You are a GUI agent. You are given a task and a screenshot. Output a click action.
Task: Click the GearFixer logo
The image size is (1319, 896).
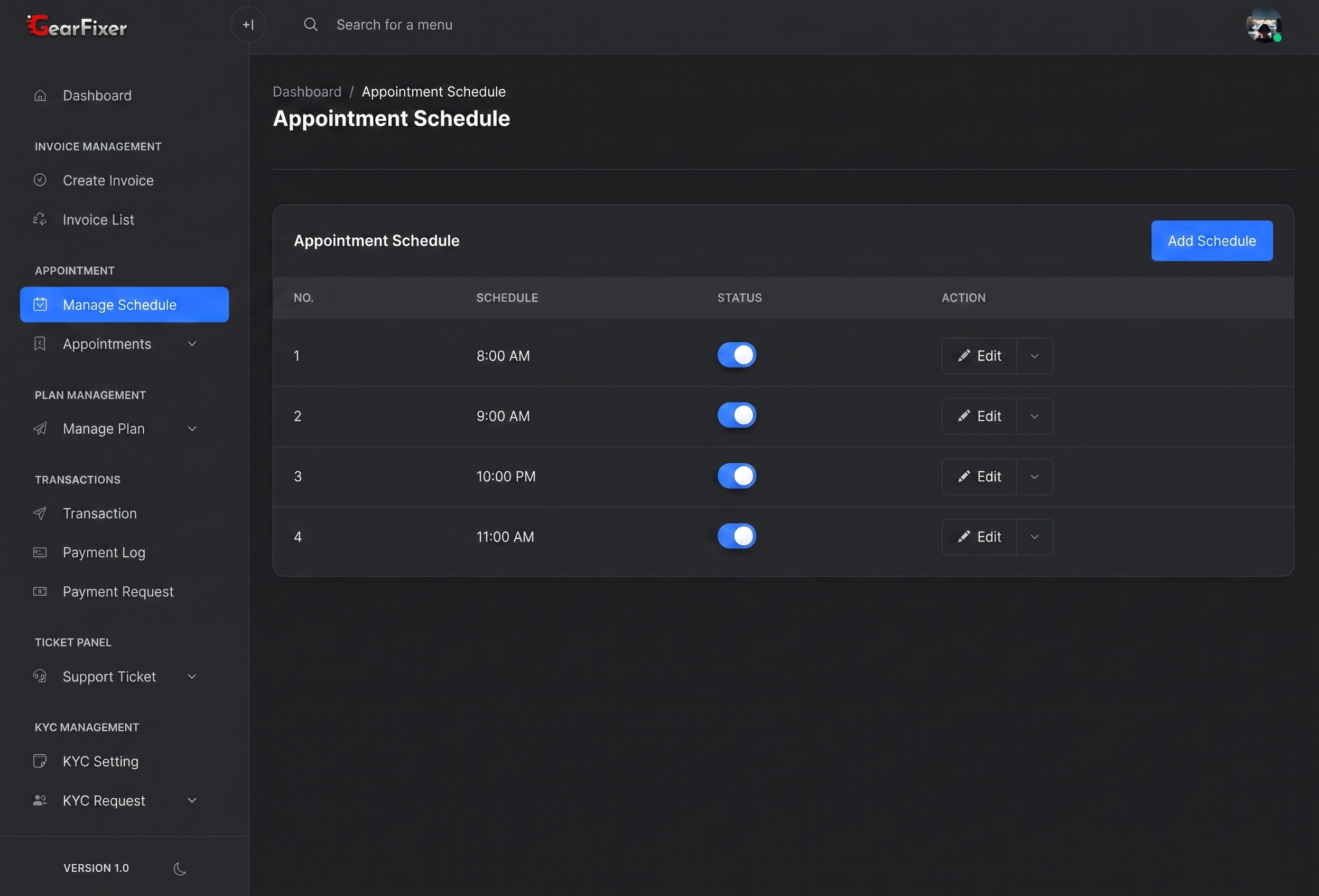(77, 26)
